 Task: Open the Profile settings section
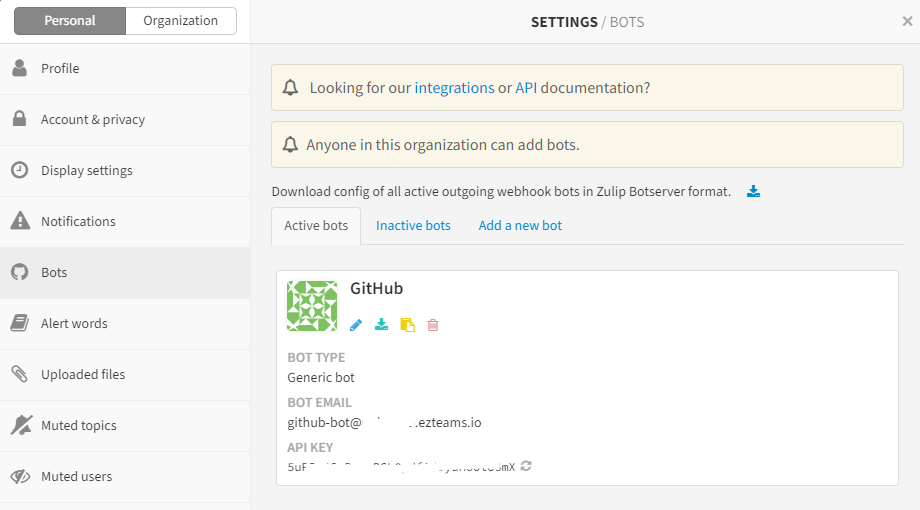pos(125,69)
